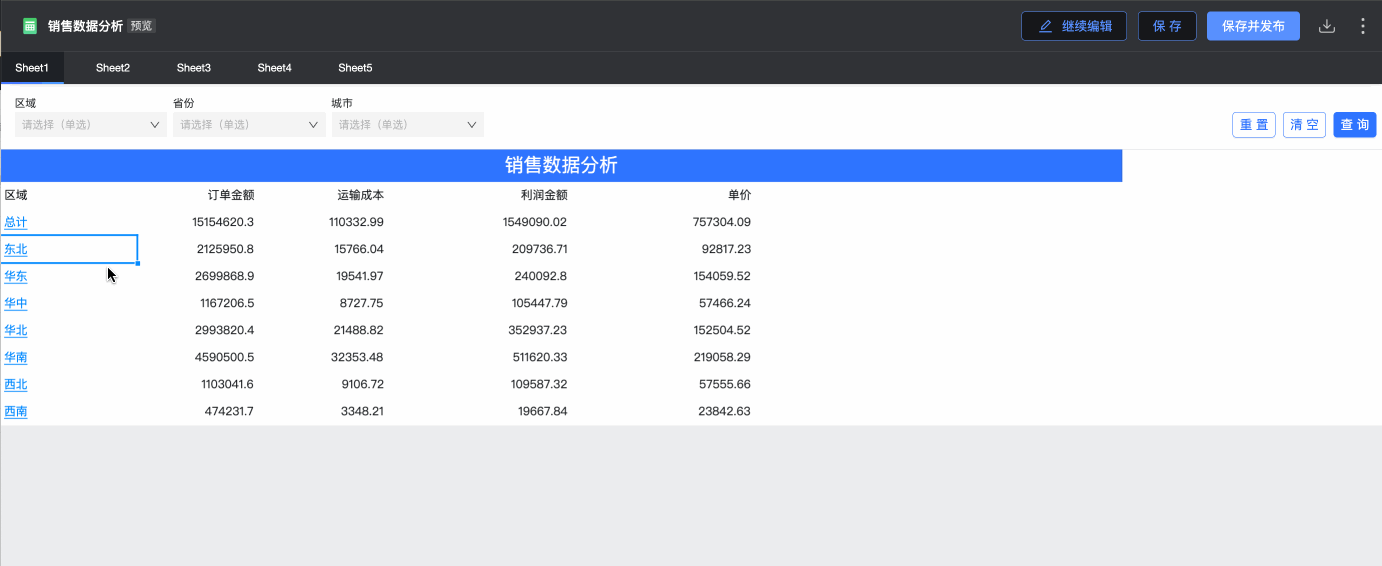
Task: Open the 西北 region link
Action: tap(16, 384)
